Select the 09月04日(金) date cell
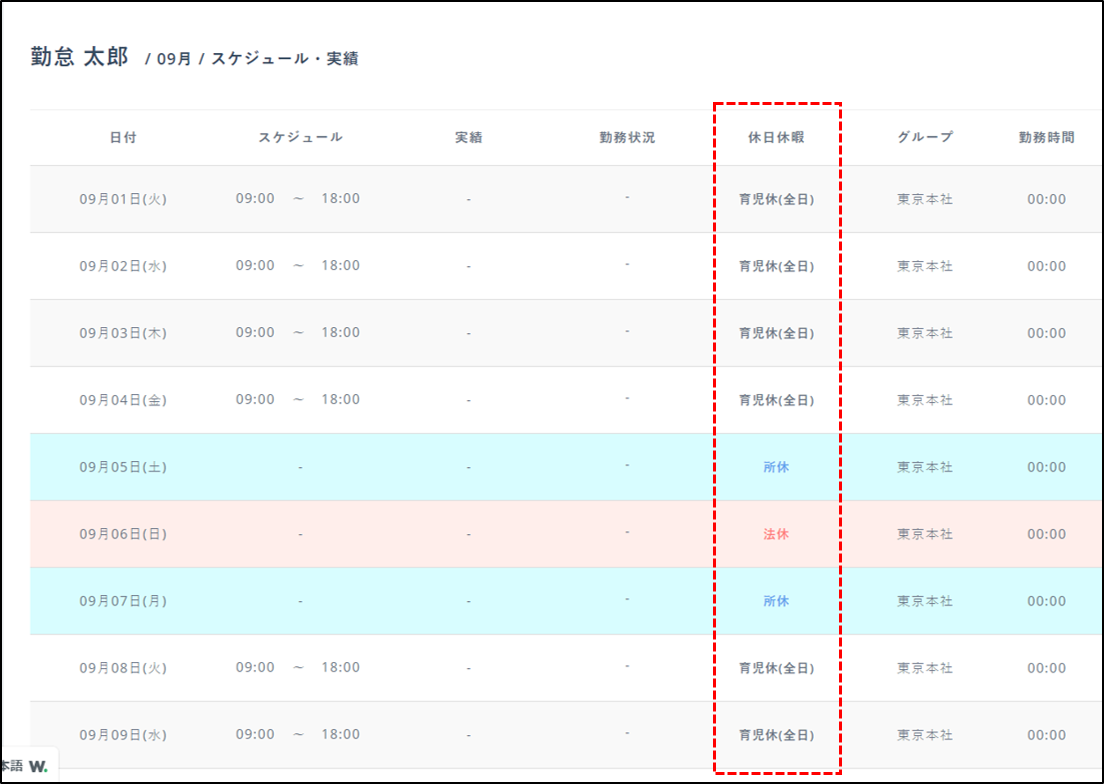Image resolution: width=1104 pixels, height=784 pixels. (123, 400)
